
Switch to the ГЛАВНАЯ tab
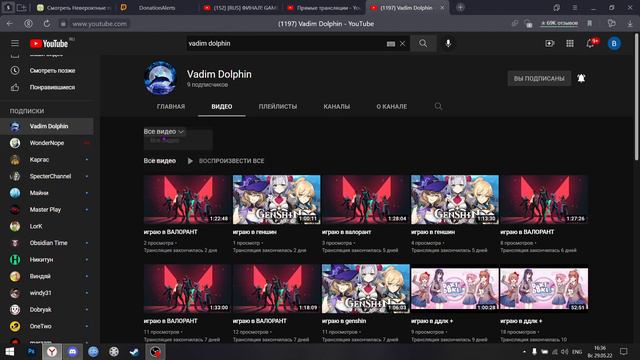point(171,107)
